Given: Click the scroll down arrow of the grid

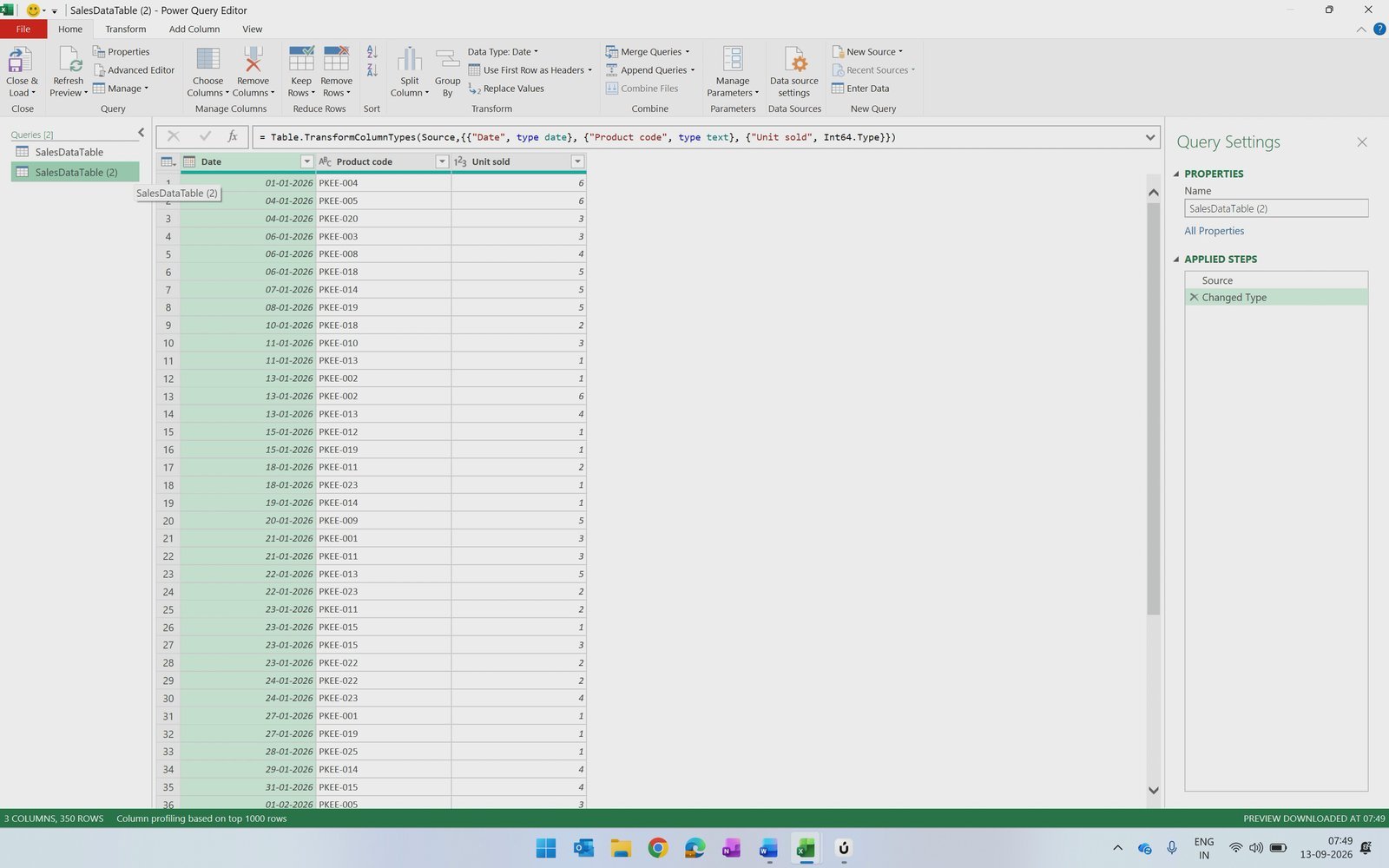Looking at the screenshot, I should click(1154, 790).
